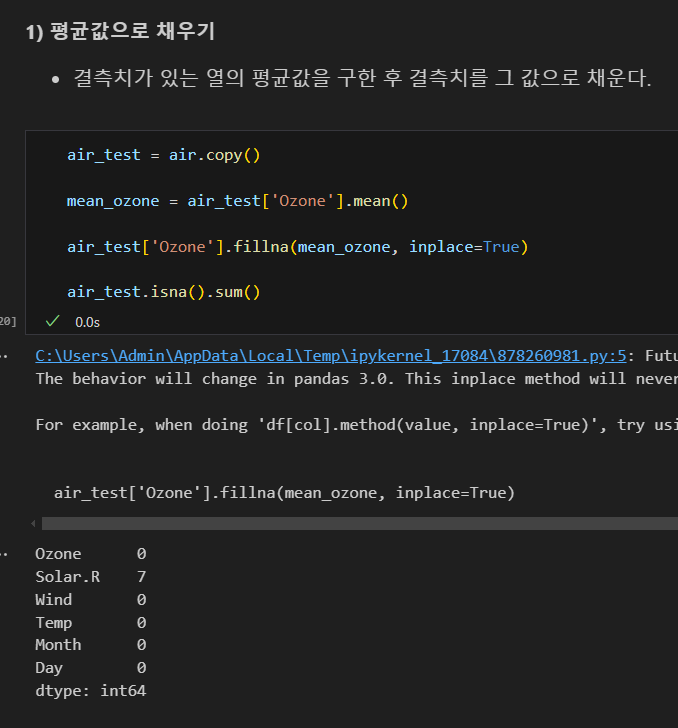Click the code line 'air_test = air.copy()'
The image size is (678, 728).
pyautogui.click(x=163, y=155)
